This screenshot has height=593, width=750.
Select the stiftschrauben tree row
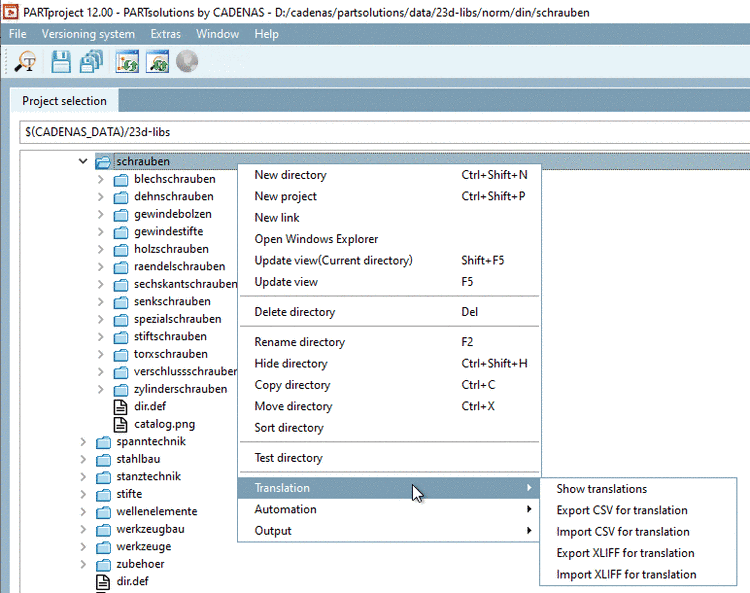[x=170, y=337]
